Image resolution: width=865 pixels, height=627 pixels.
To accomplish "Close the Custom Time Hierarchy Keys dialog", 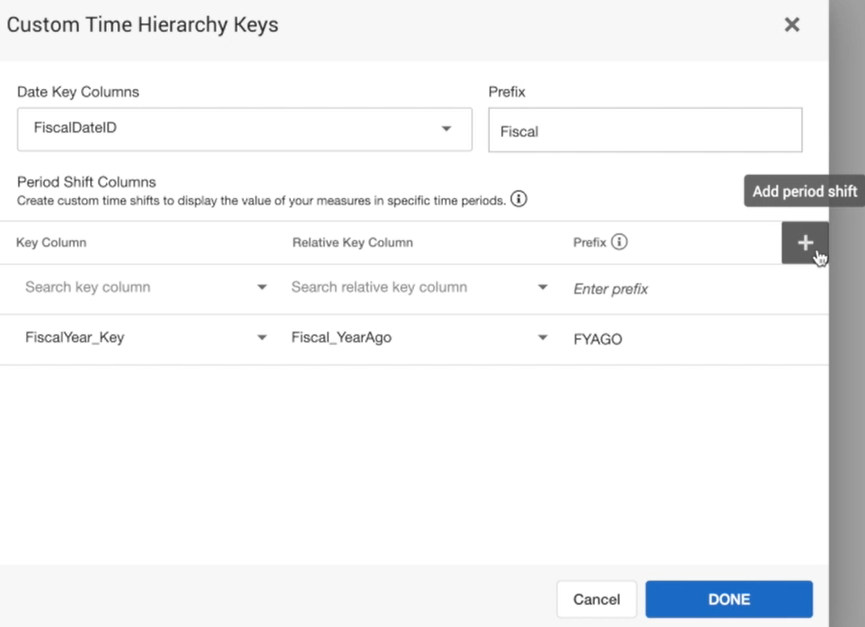I will coord(791,25).
